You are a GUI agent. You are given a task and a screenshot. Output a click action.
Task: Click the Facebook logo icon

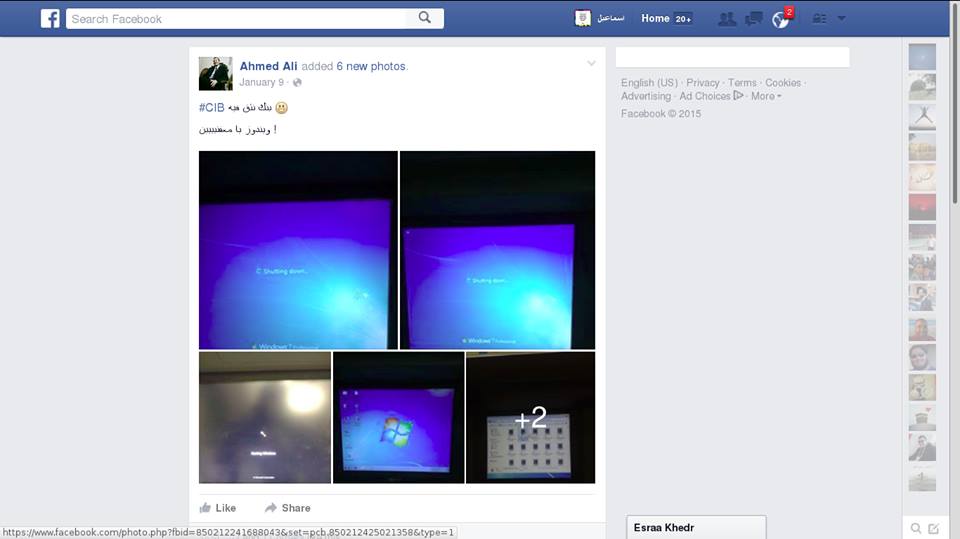point(50,18)
